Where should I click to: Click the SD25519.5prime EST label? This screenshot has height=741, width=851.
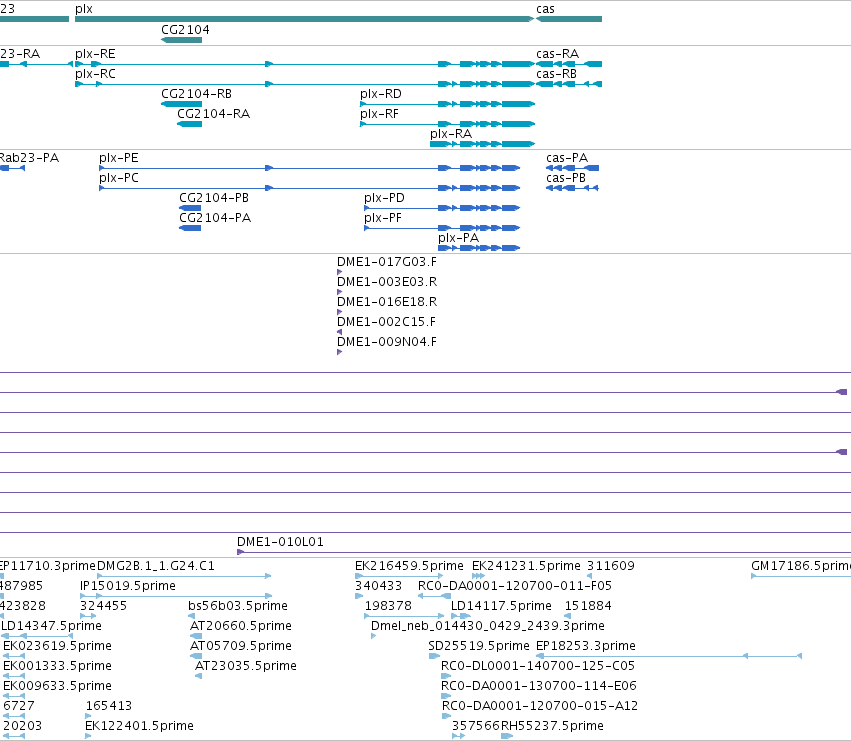[479, 647]
